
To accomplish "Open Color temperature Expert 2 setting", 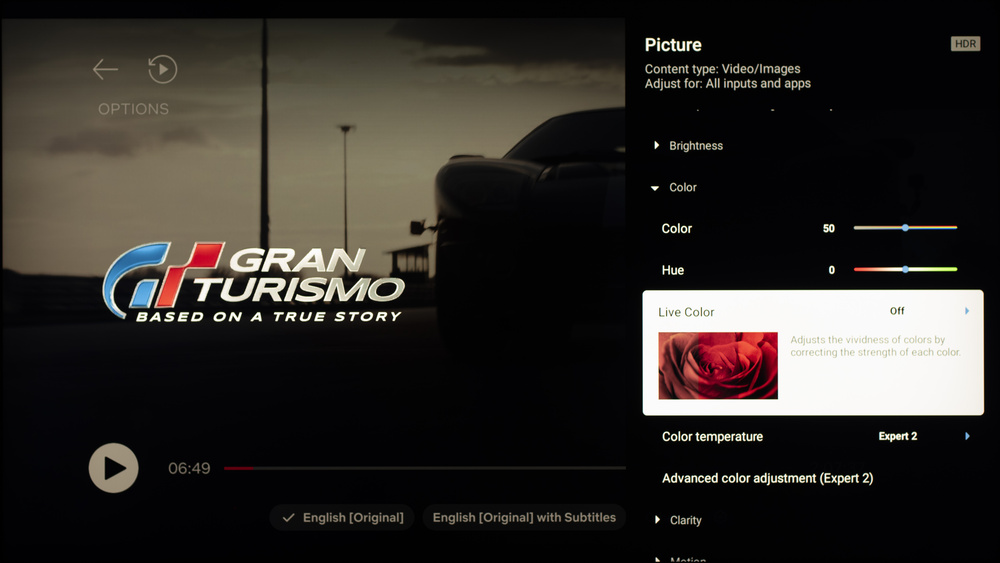I will coord(897,436).
